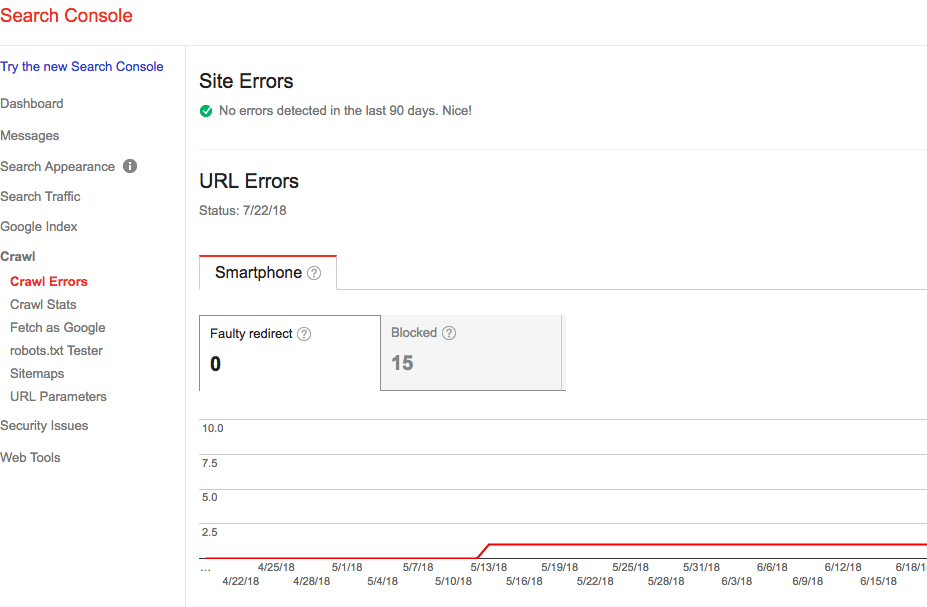
Task: Open the Search Console home heading
Action: pyautogui.click(x=66, y=16)
